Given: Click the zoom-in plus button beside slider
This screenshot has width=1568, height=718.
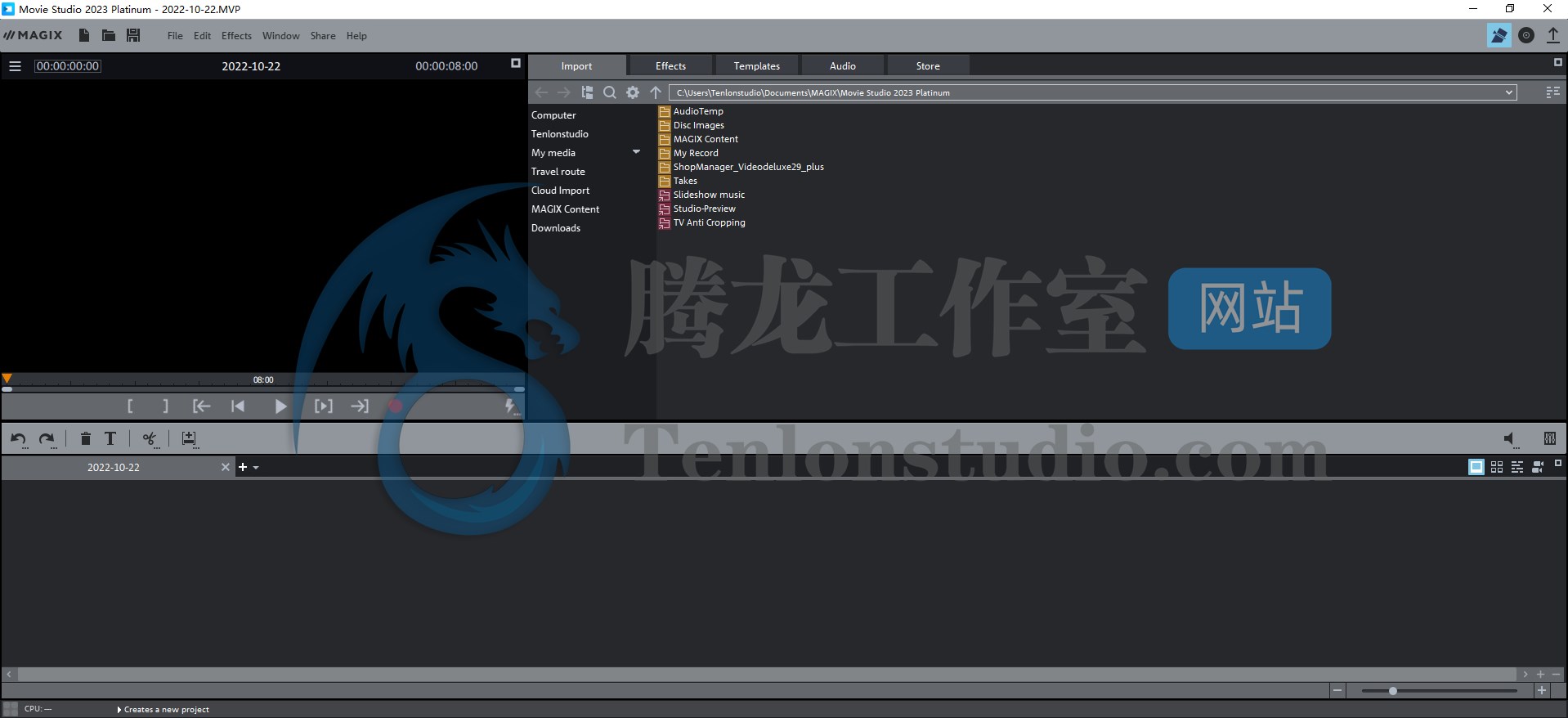Looking at the screenshot, I should pos(1542,691).
